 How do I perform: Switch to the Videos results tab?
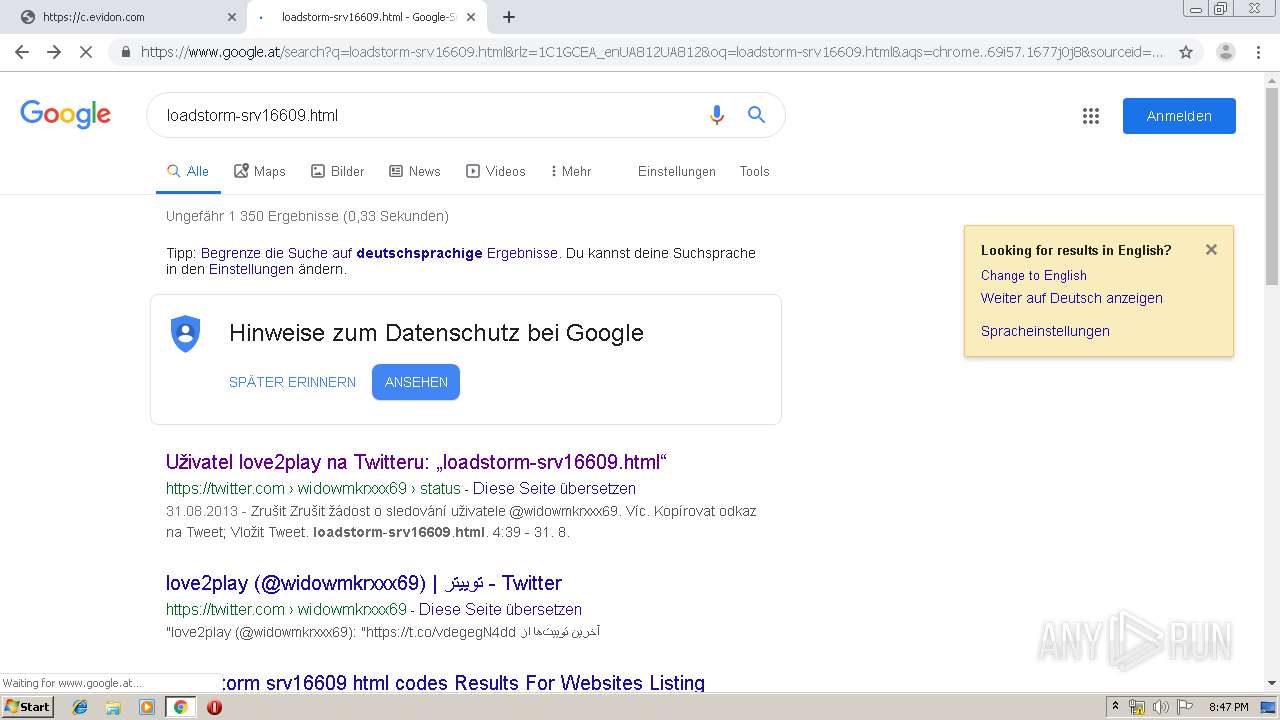496,172
